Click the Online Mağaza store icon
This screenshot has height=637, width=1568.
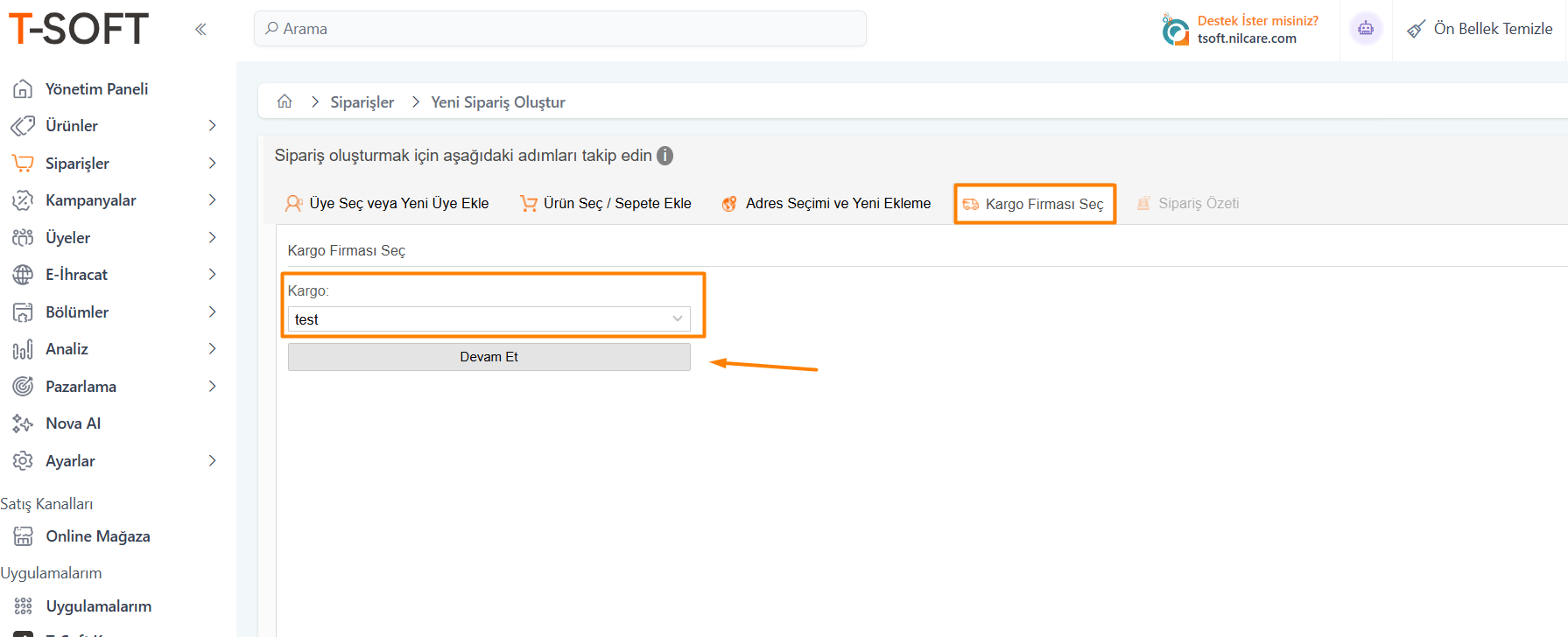[x=24, y=536]
